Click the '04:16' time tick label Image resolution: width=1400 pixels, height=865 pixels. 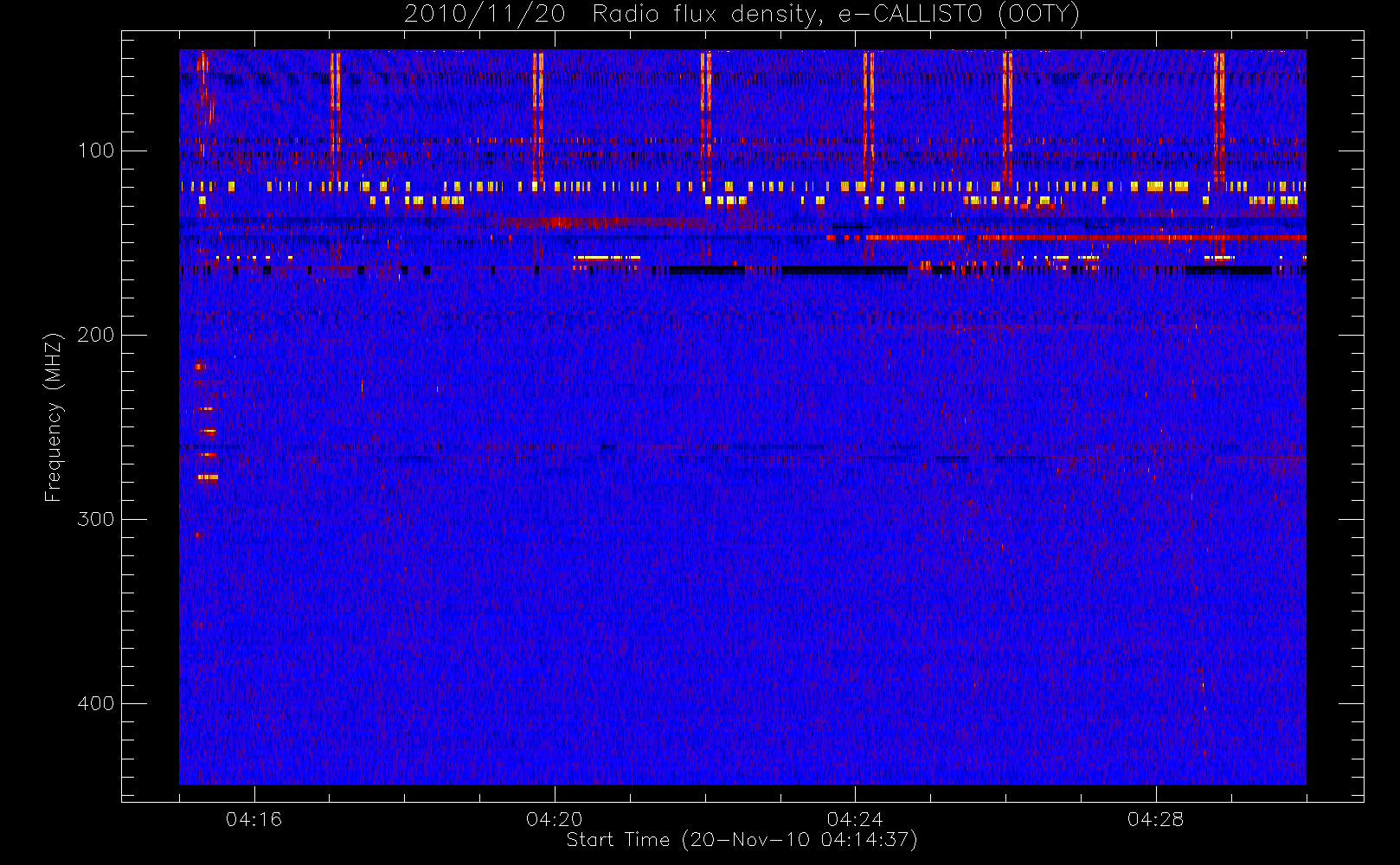pos(254,819)
